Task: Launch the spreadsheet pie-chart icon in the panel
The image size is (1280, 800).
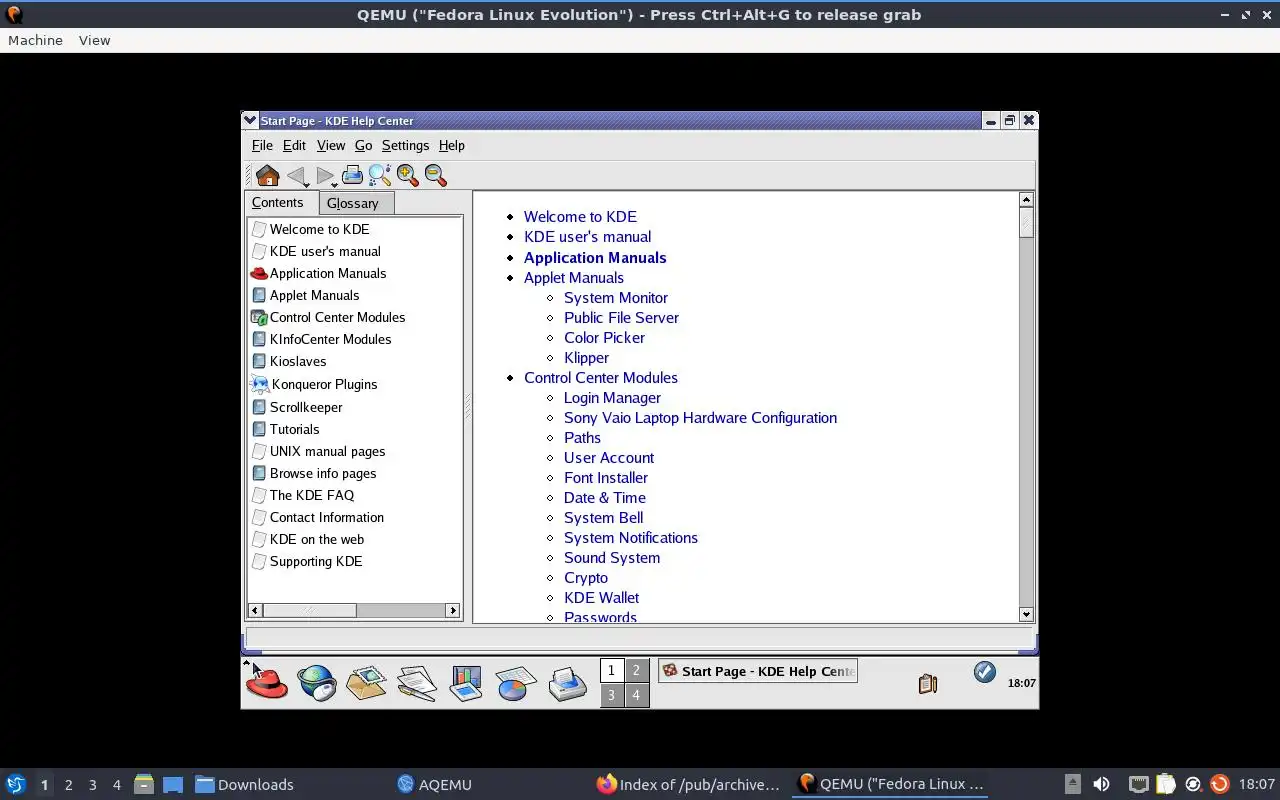Action: [x=516, y=683]
